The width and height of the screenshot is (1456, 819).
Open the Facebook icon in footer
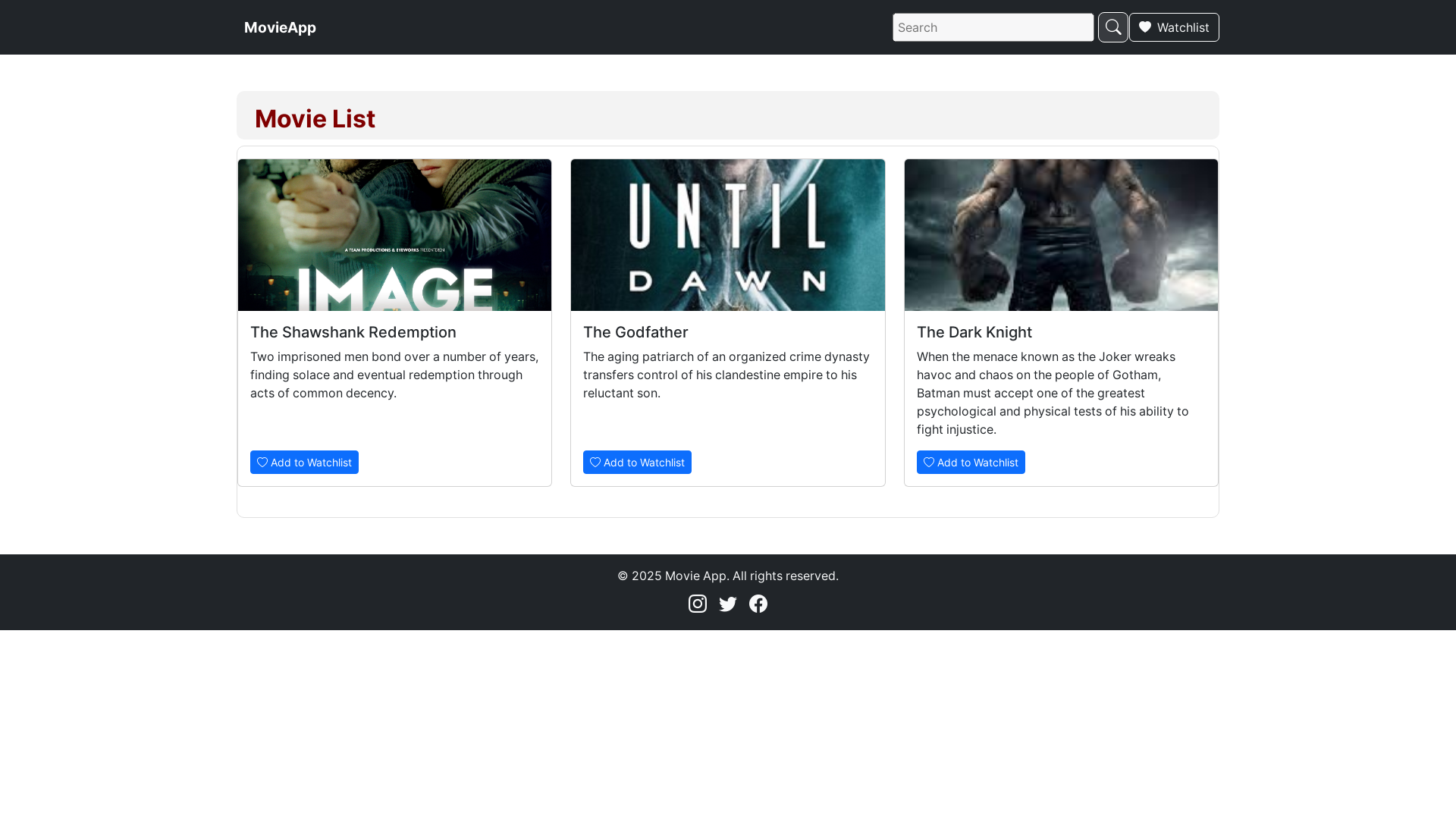758,604
